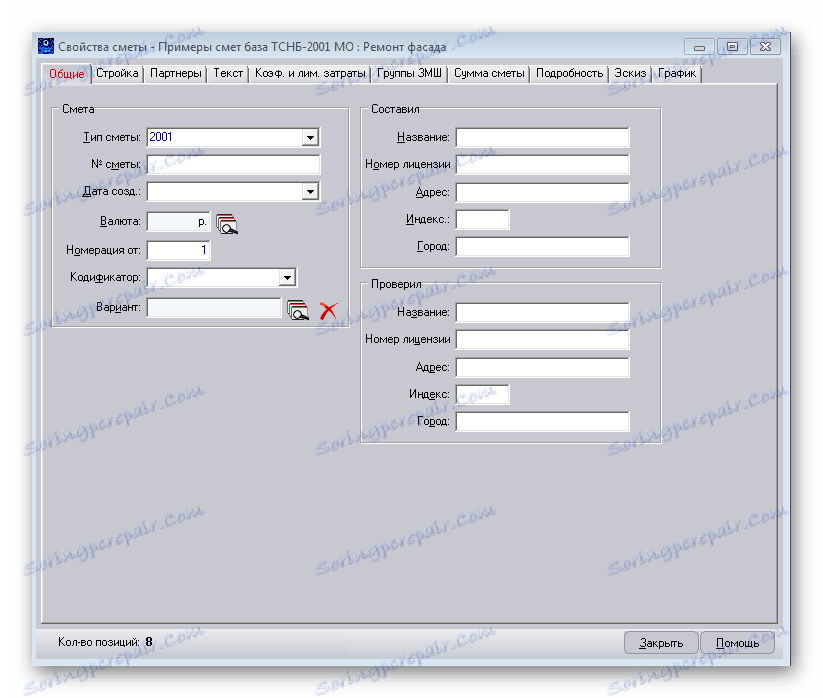Clear the variant with the red X icon
Viewport: 823px width, 698px height.
[329, 311]
